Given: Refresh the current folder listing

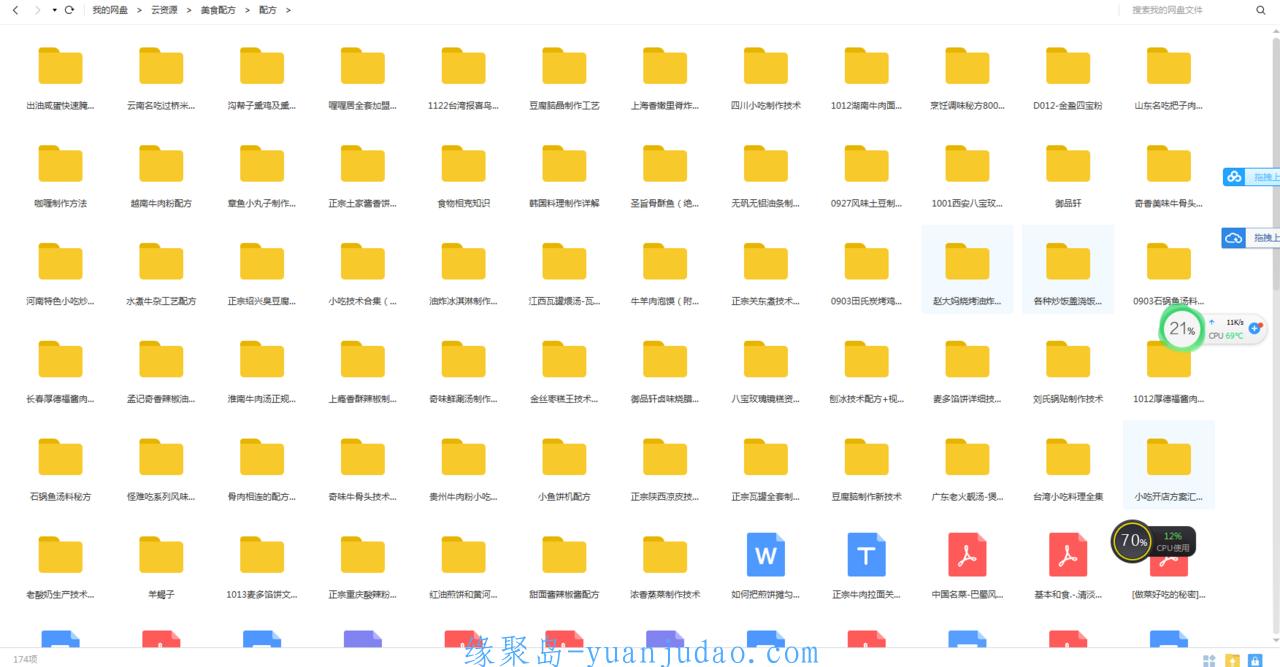Looking at the screenshot, I should click(69, 10).
